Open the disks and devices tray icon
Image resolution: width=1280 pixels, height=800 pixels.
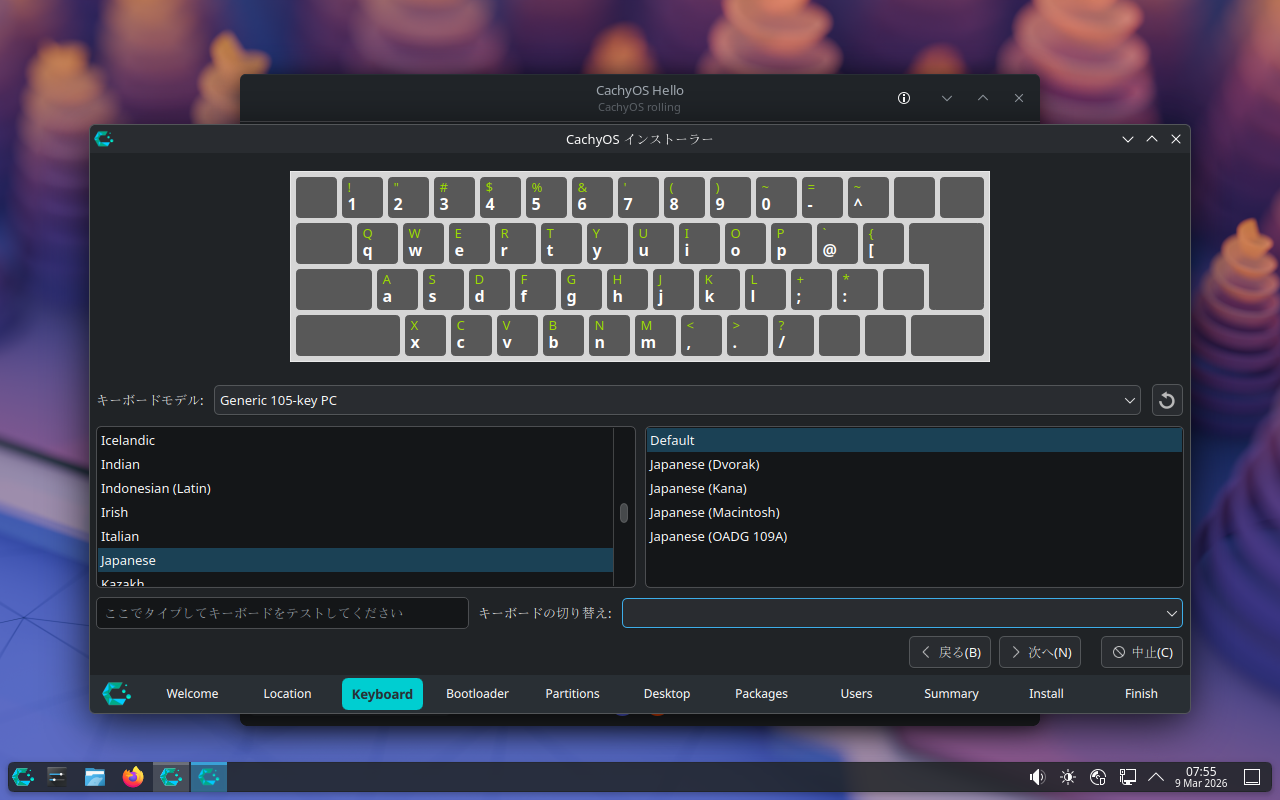1098,777
